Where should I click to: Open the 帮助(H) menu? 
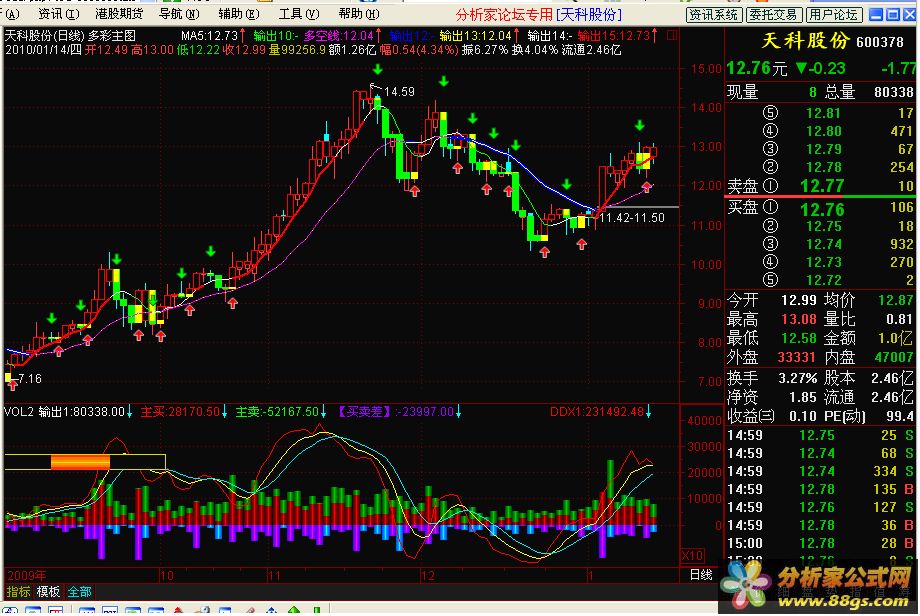359,13
